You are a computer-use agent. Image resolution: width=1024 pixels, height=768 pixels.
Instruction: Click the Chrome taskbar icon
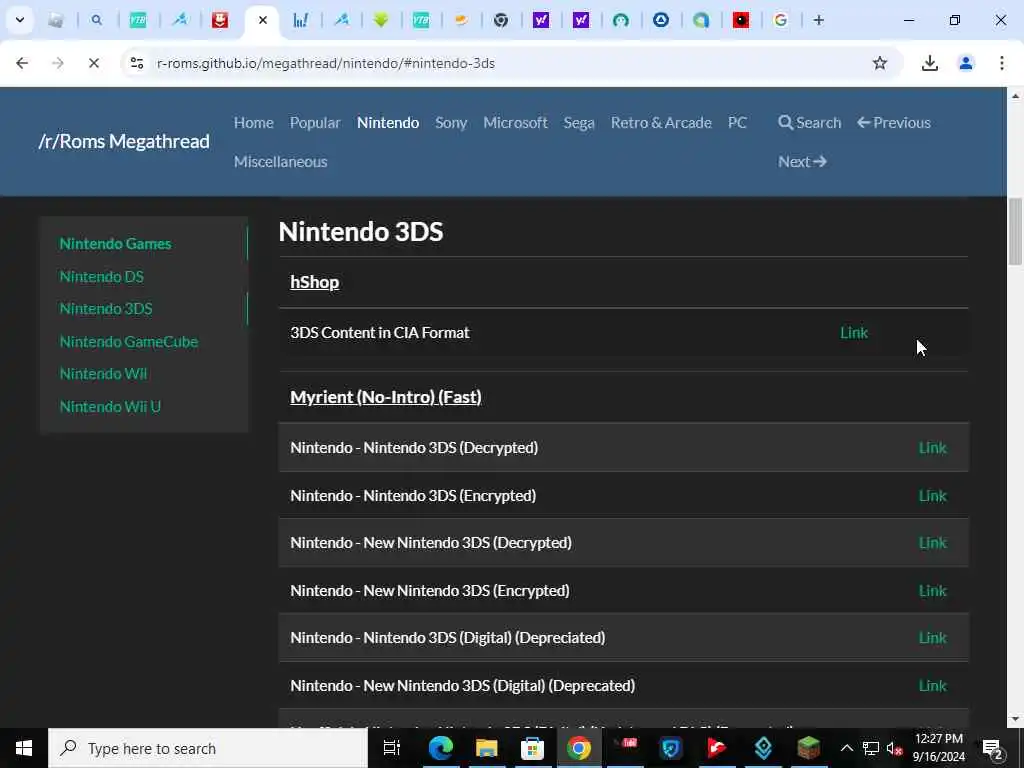[x=579, y=748]
